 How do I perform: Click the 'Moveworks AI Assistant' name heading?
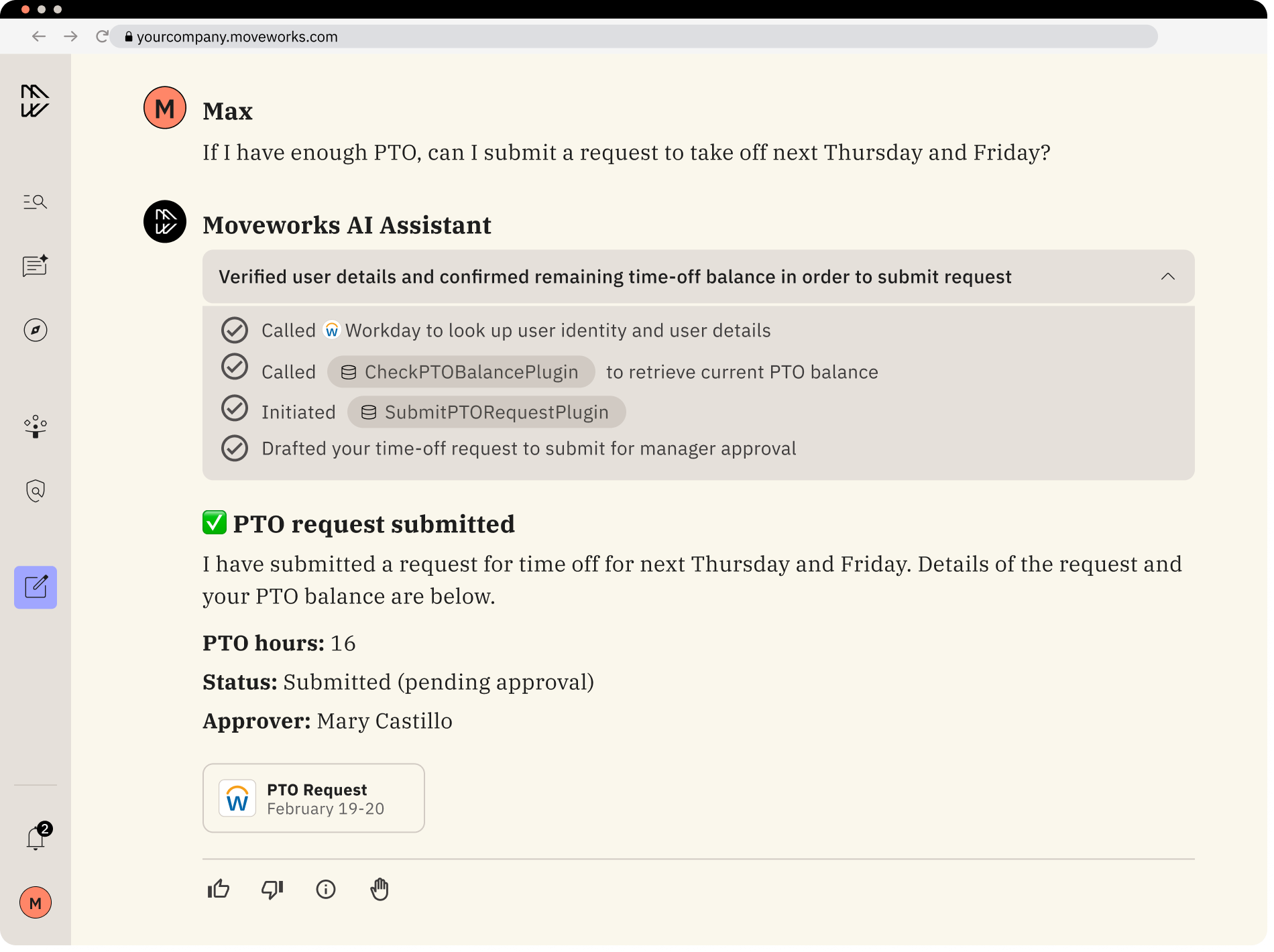tap(347, 225)
